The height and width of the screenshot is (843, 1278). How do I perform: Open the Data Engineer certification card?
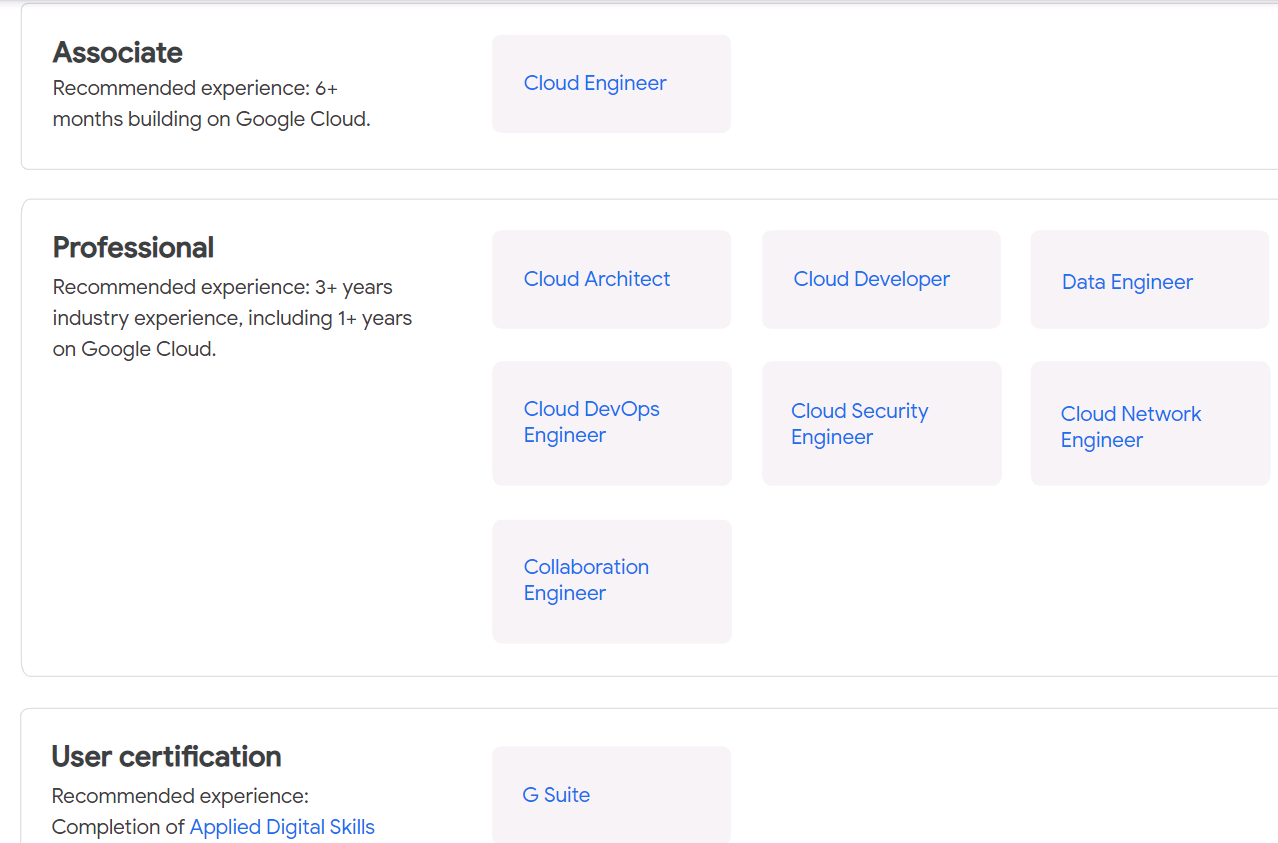coord(1150,279)
